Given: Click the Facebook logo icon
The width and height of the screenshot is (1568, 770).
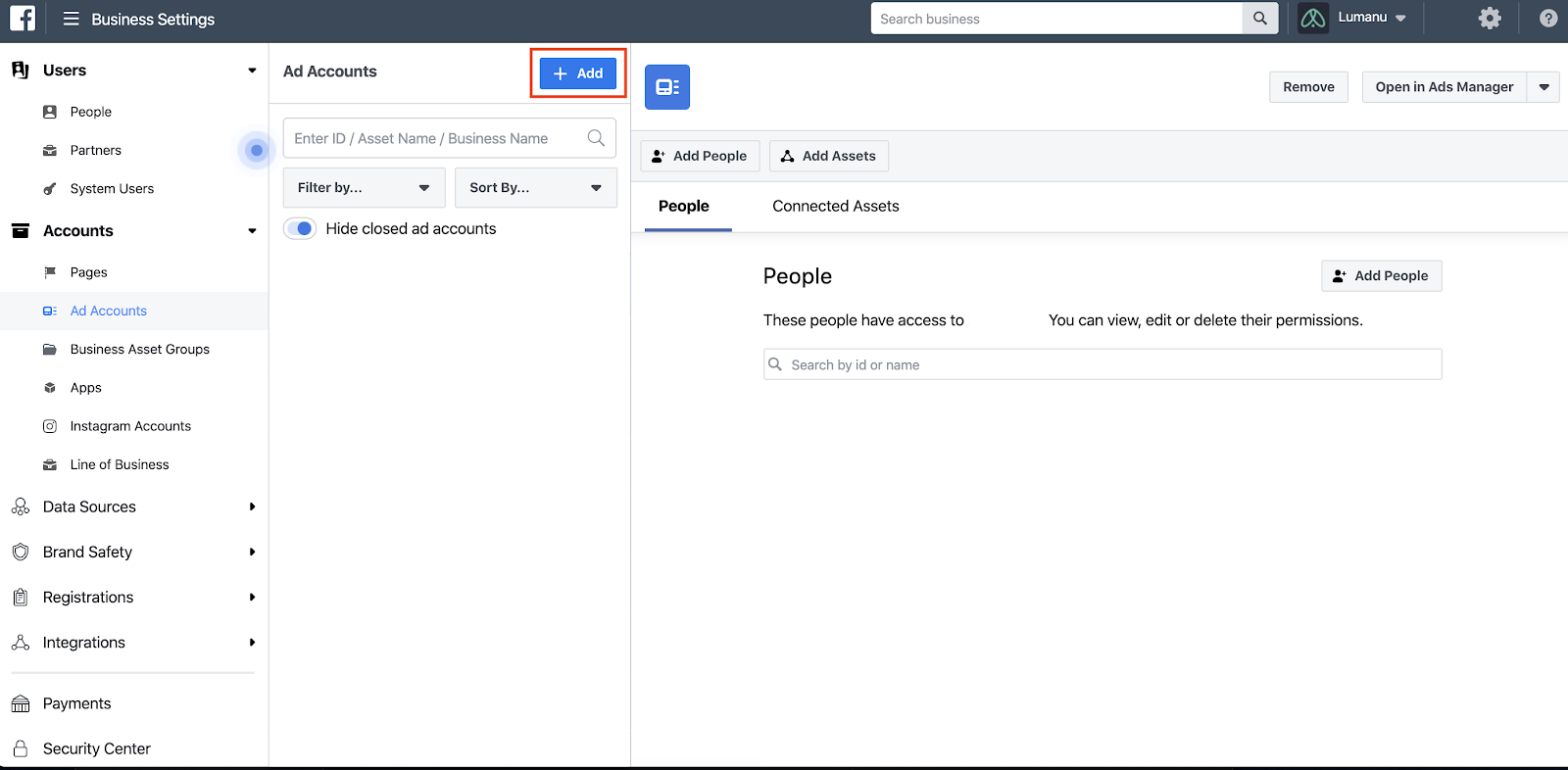Looking at the screenshot, I should tap(23, 19).
